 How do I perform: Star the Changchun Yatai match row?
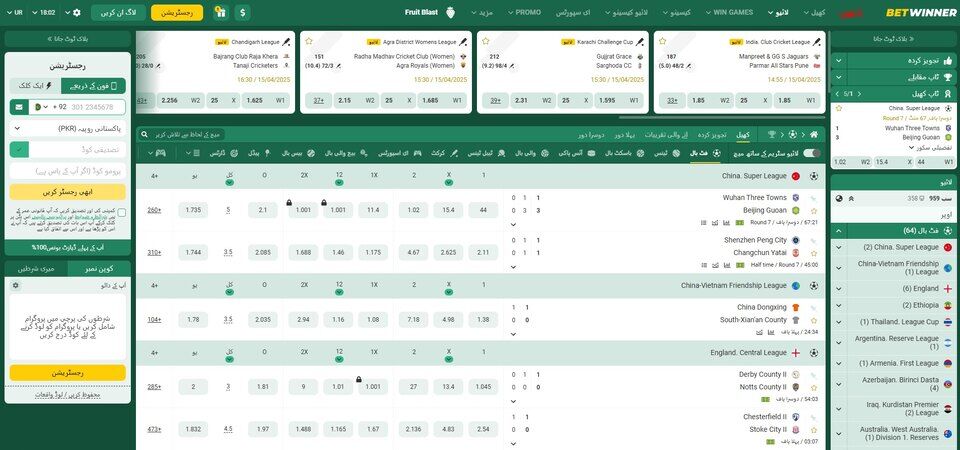point(814,253)
